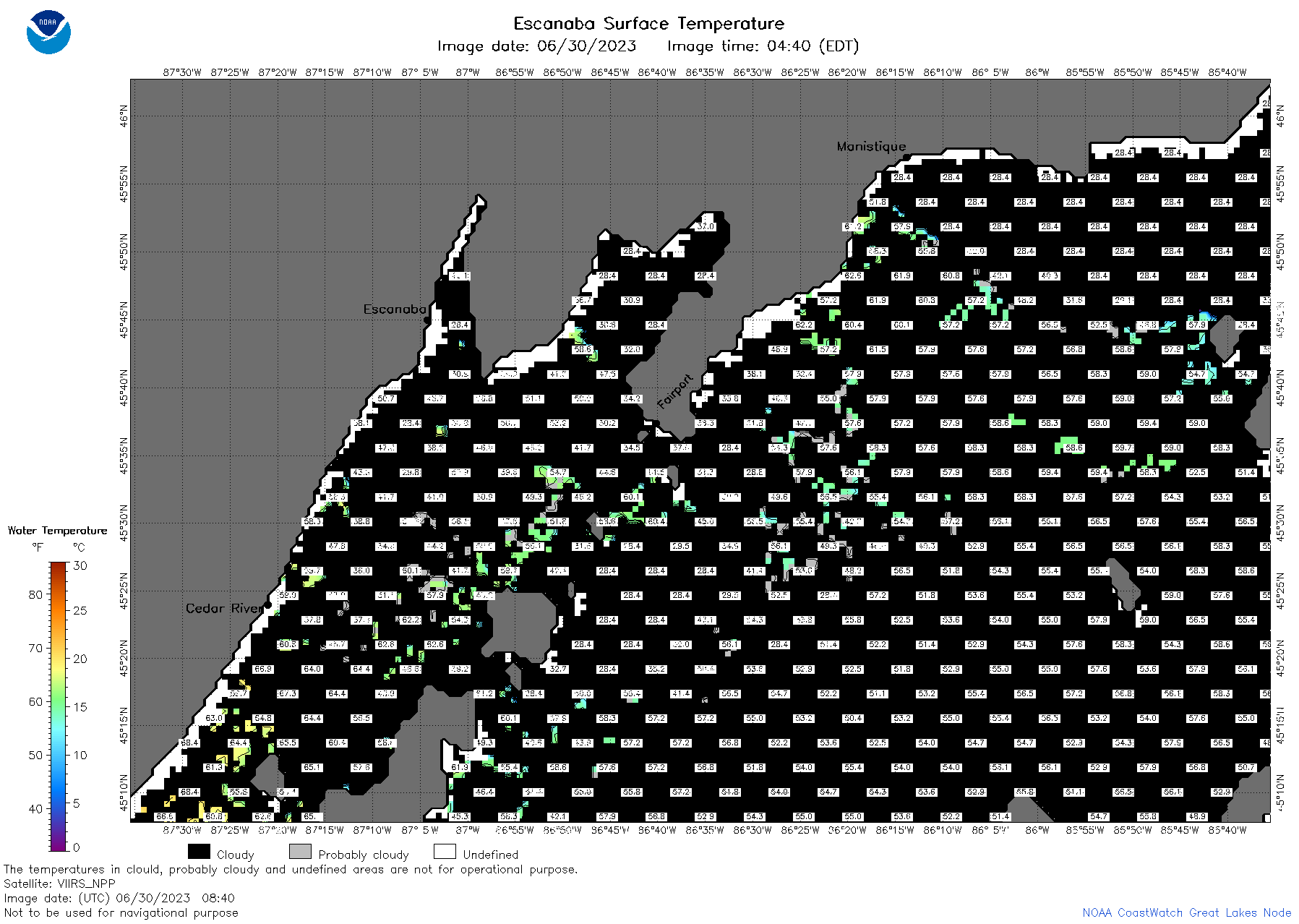Click the Escanaba city label on map

coord(395,309)
